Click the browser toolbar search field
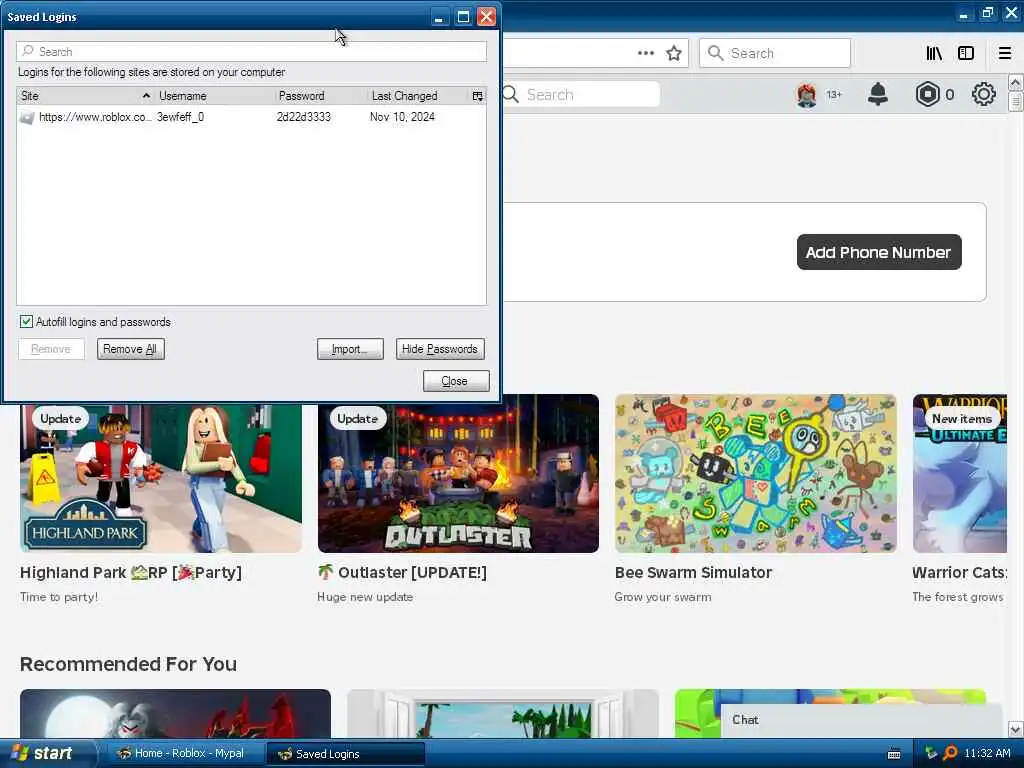1024x768 pixels. pyautogui.click(x=775, y=53)
